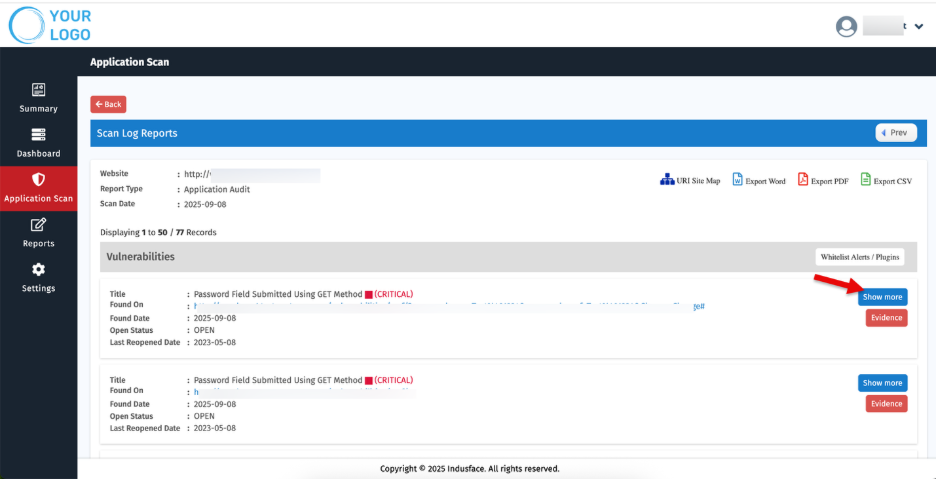This screenshot has width=936, height=480.
Task: Open the Reports pencil icon
Action: tap(38, 225)
